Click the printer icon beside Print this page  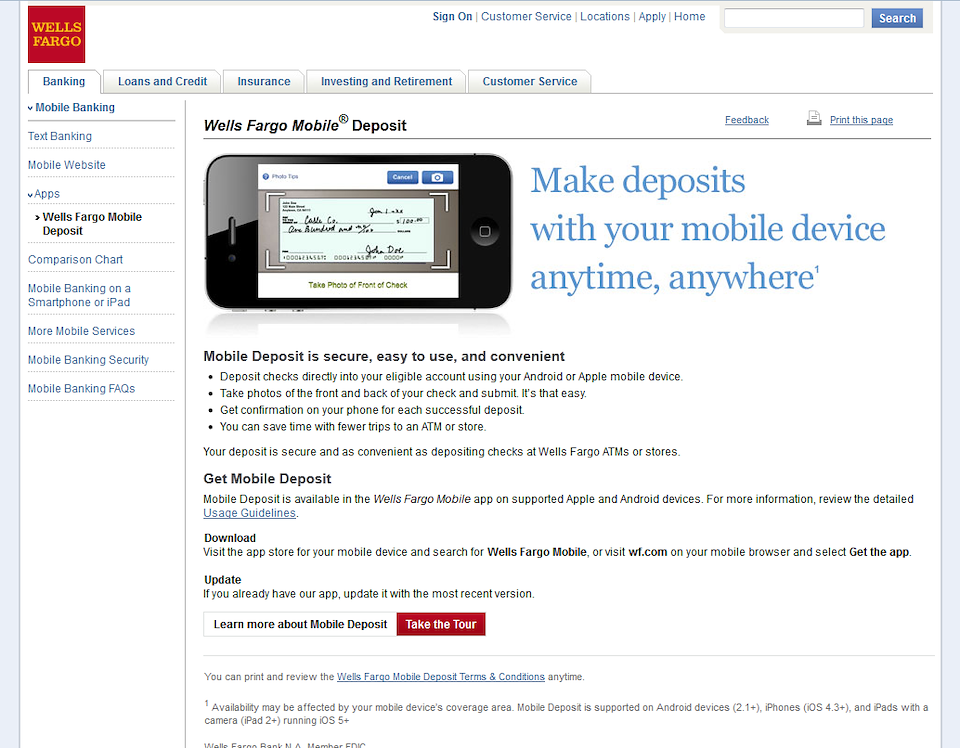pos(814,118)
